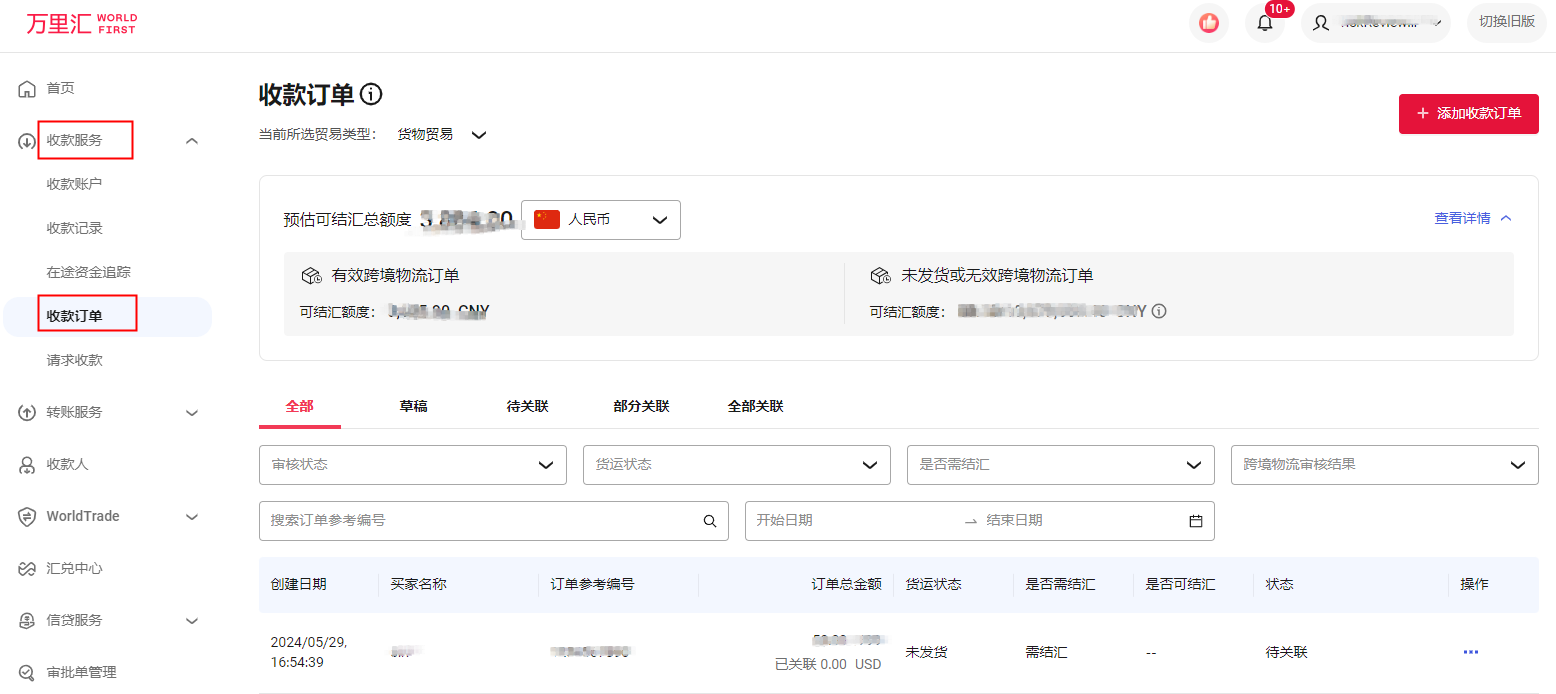Click the notification bell icon

1264,22
